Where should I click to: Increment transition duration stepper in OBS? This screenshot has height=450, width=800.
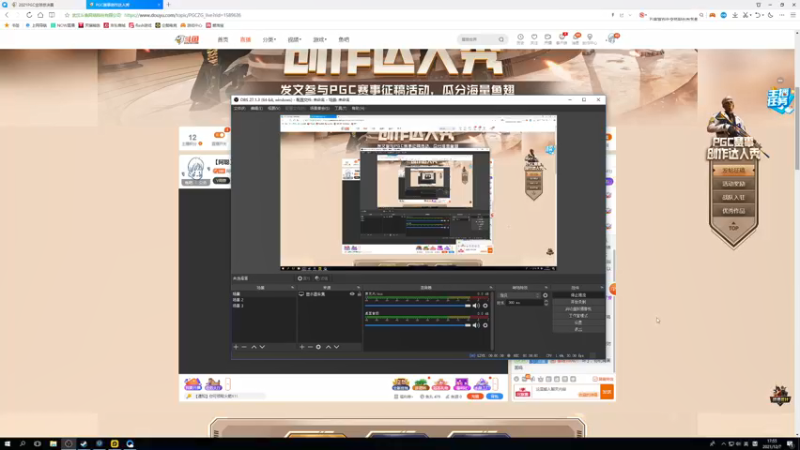546,301
